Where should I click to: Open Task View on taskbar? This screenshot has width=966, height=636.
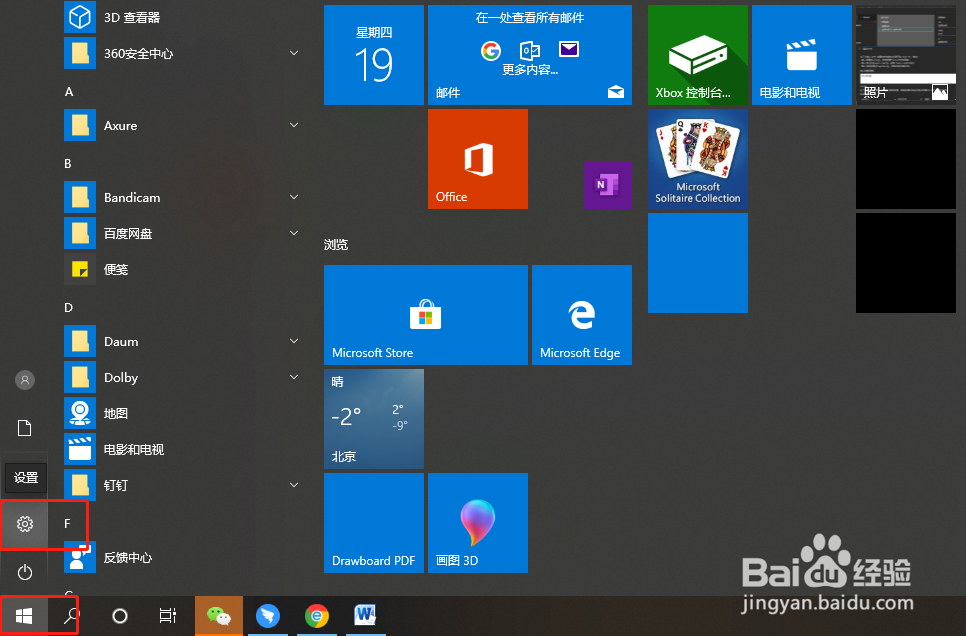click(168, 616)
